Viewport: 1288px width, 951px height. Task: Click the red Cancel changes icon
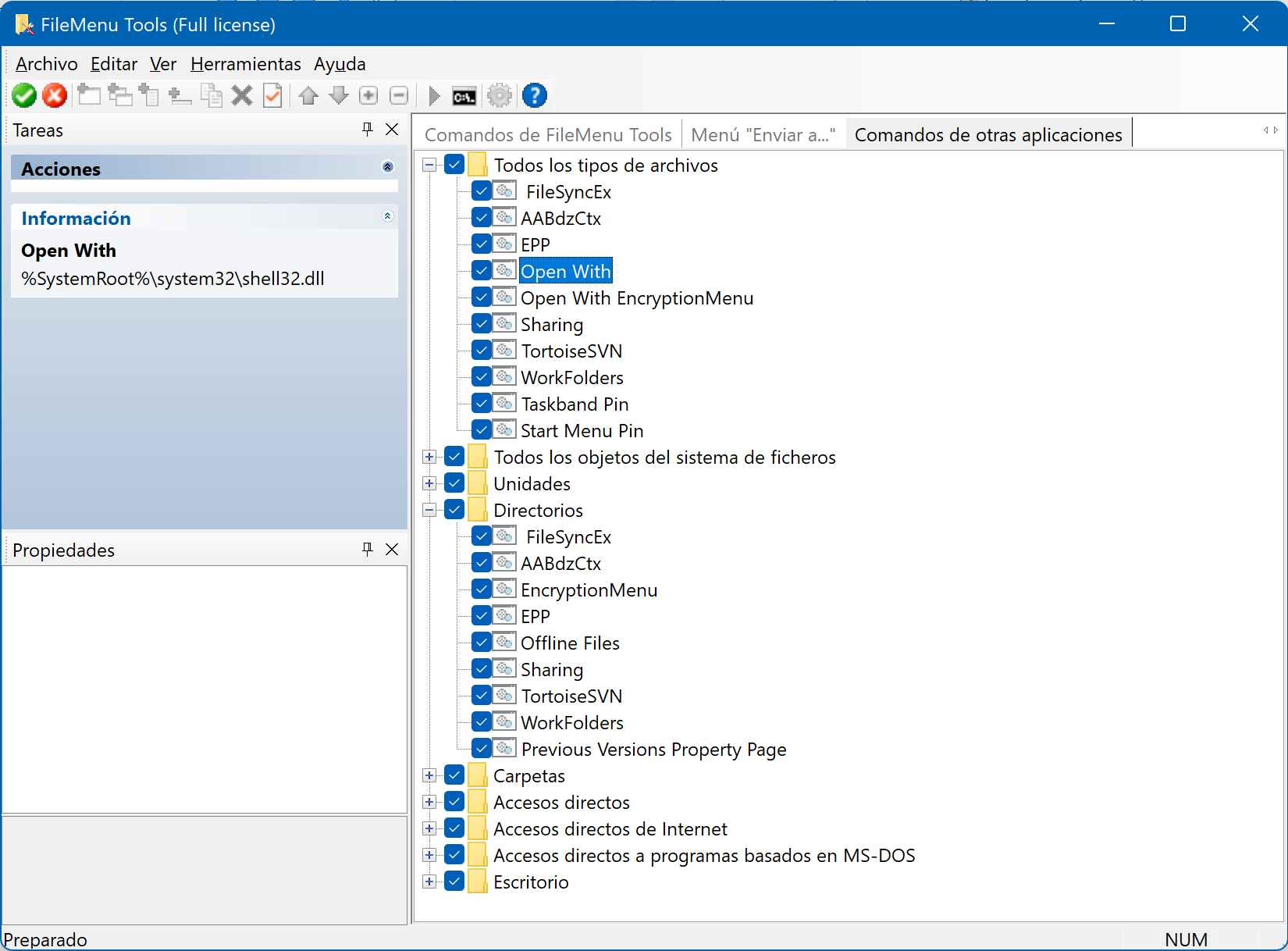click(55, 96)
